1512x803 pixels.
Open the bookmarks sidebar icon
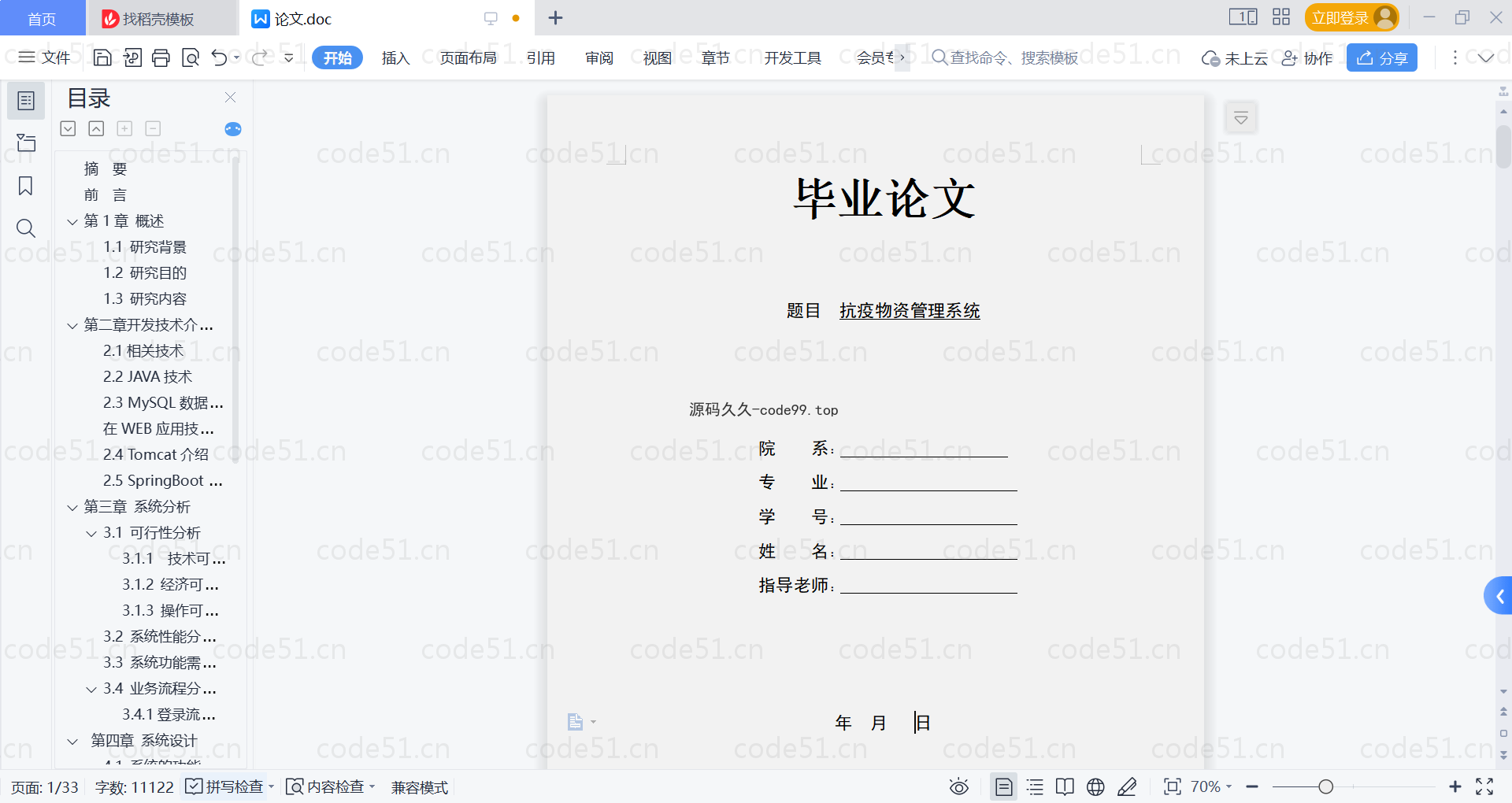click(x=26, y=186)
